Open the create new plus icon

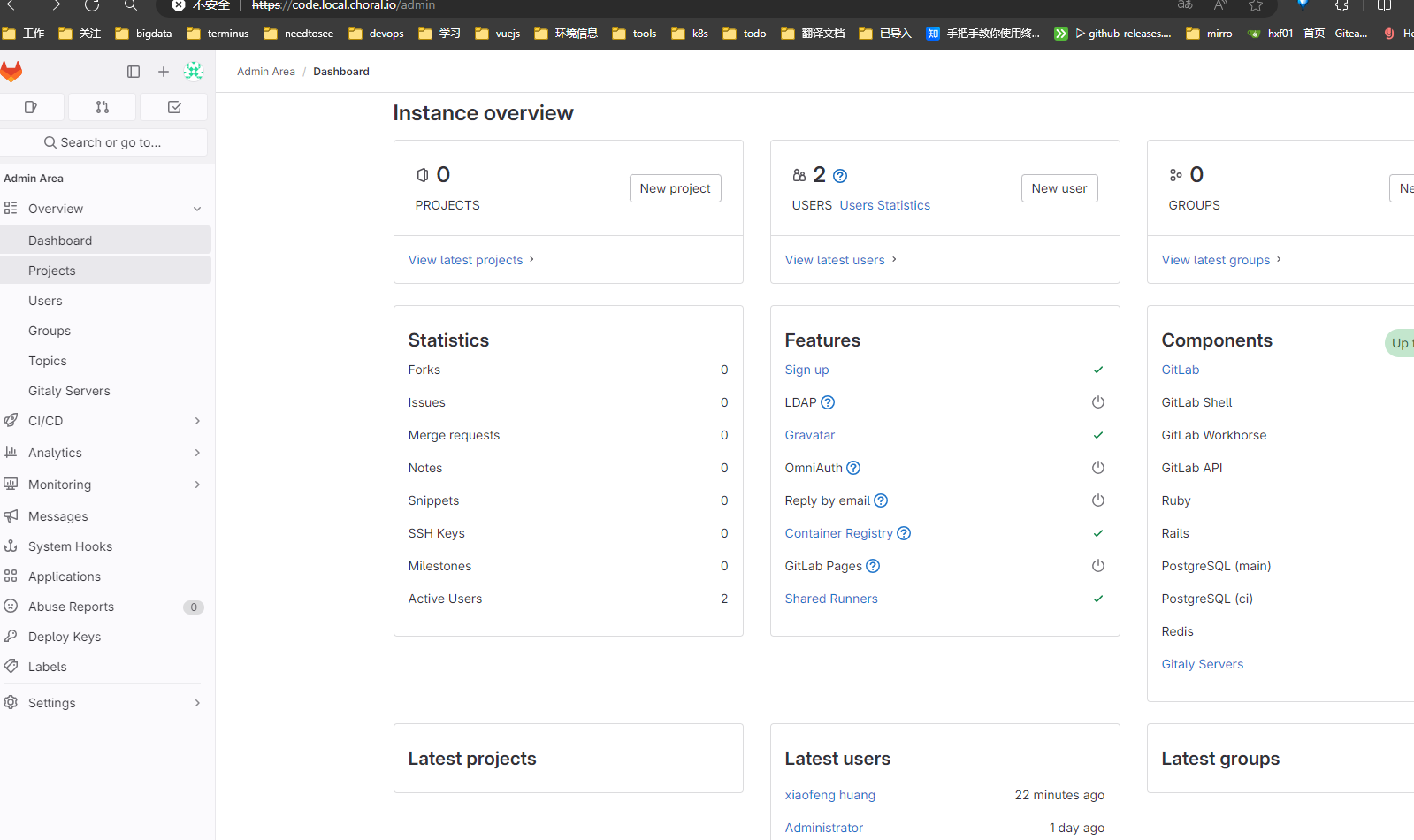click(x=164, y=72)
